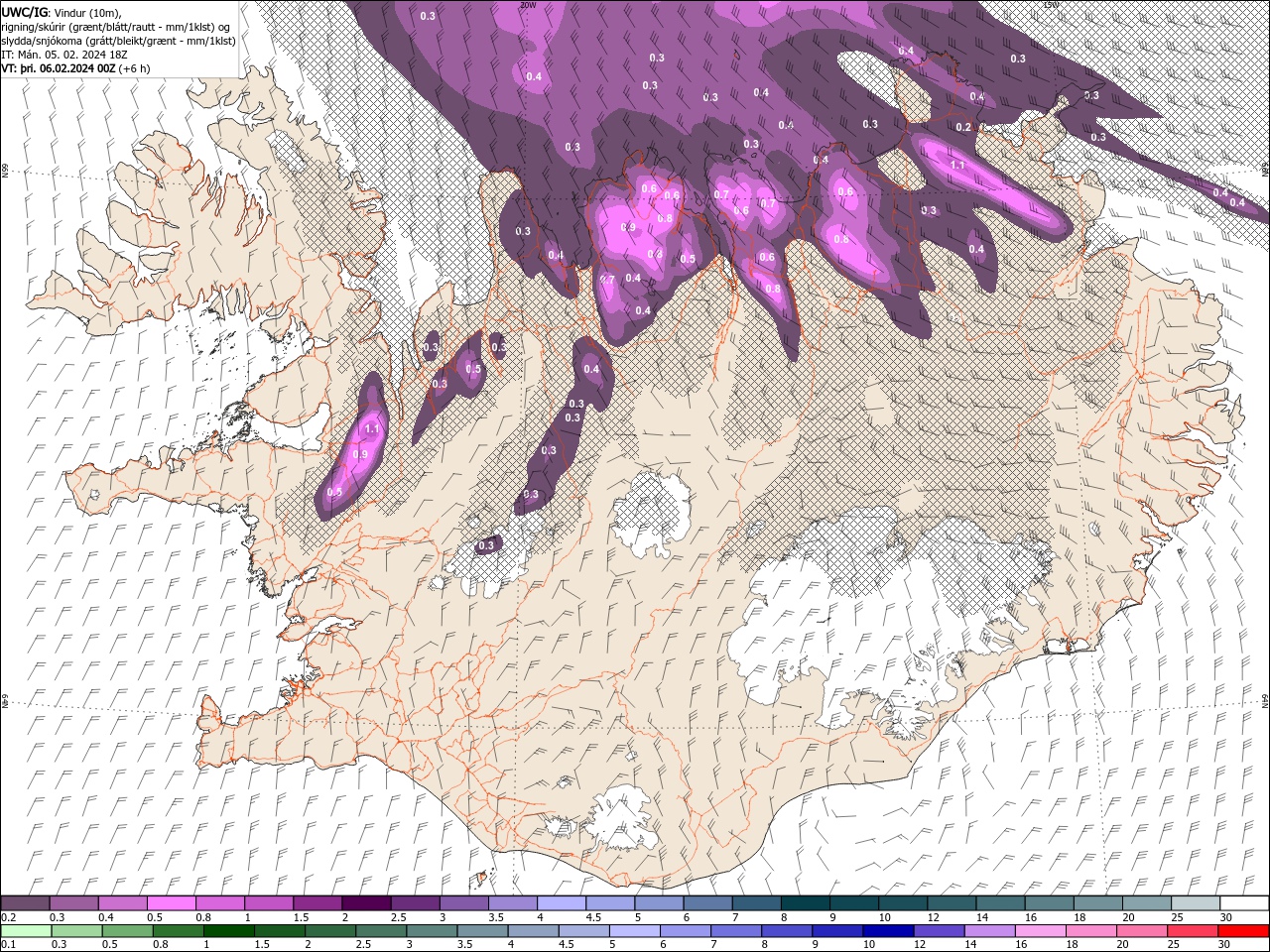Pick the hot pink 20 mm rain scale swatch
The width and height of the screenshot is (1270, 952).
coord(1141,931)
